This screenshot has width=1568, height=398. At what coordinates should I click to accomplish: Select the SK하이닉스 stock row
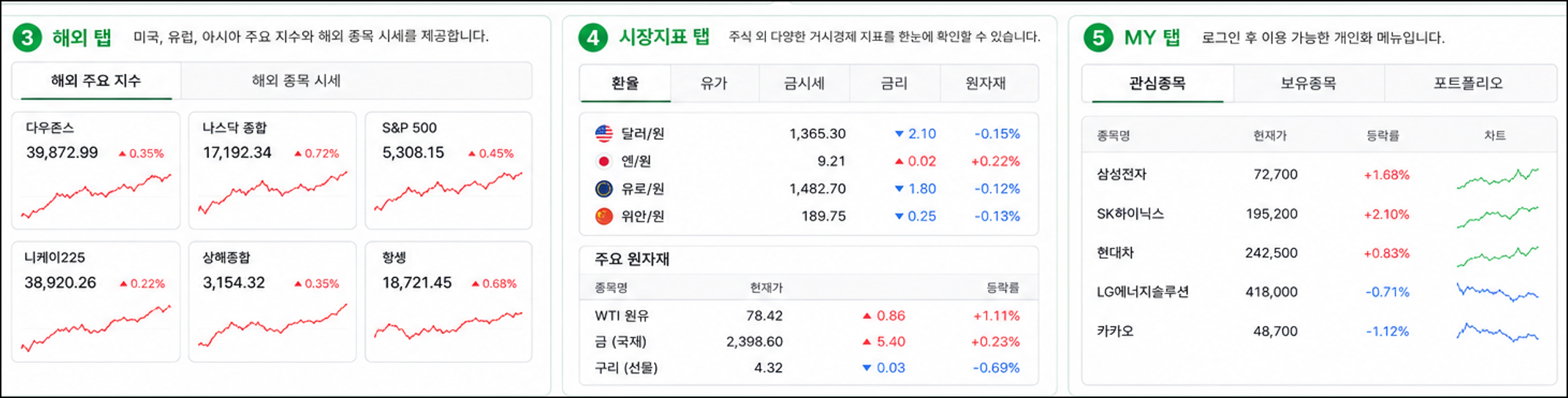[1318, 214]
